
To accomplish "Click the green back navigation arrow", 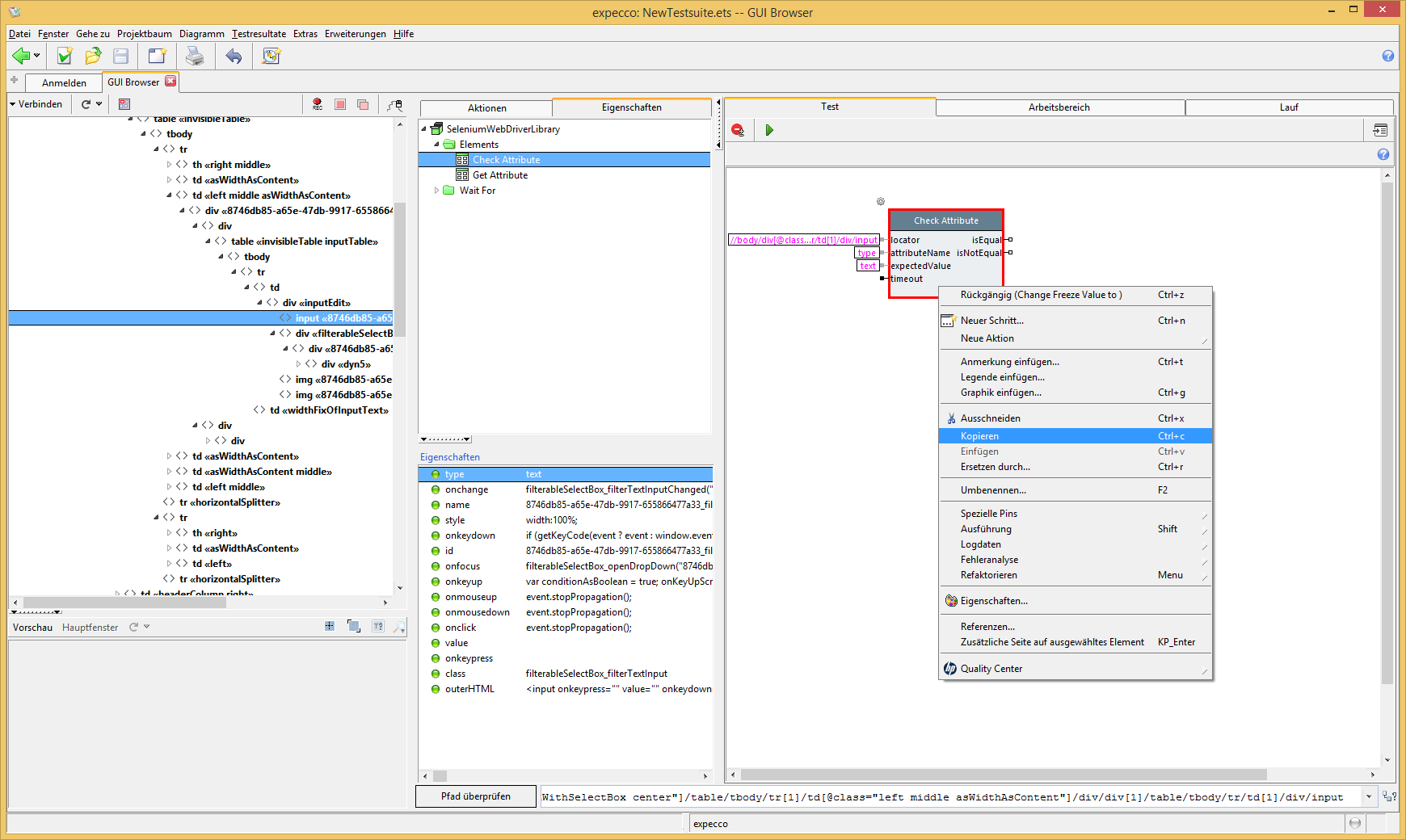I will pos(21,56).
